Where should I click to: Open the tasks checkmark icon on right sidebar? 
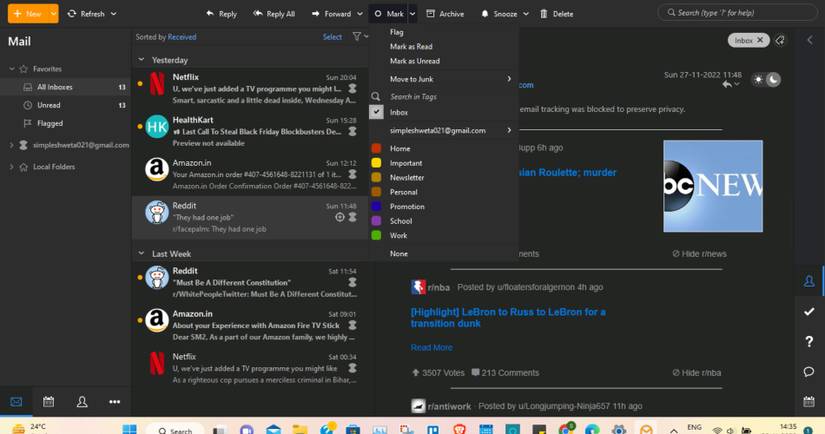pyautogui.click(x=809, y=312)
